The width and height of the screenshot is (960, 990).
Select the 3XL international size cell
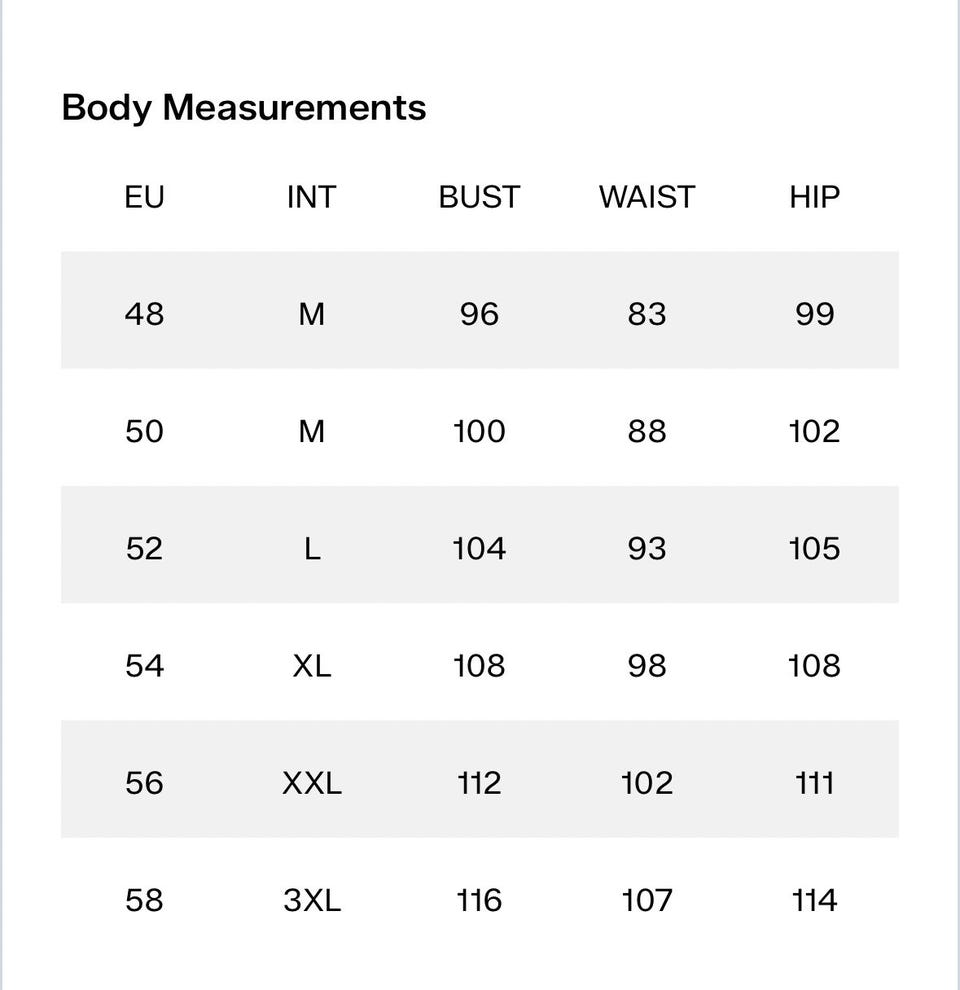311,900
